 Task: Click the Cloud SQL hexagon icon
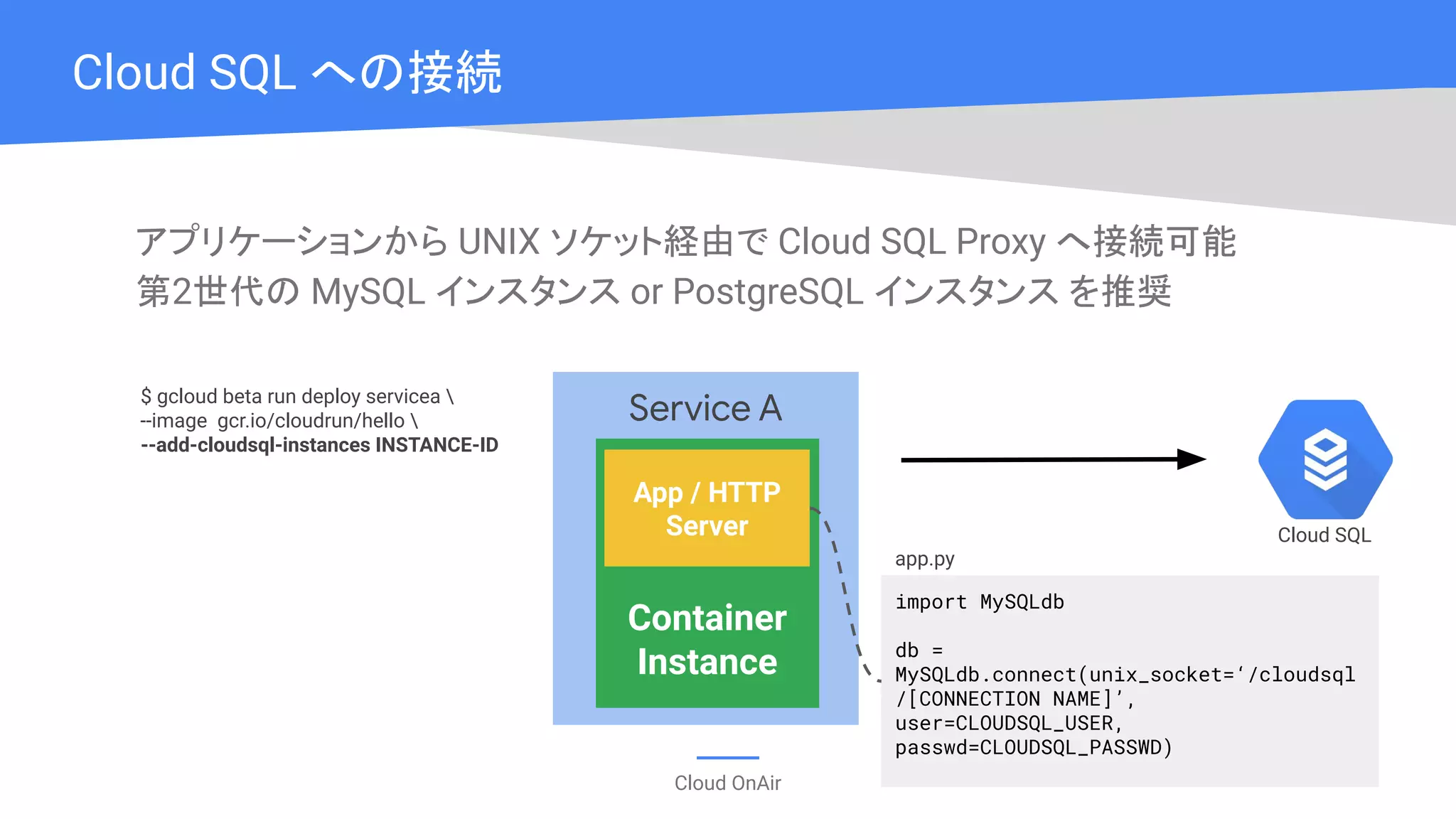pos(1325,459)
